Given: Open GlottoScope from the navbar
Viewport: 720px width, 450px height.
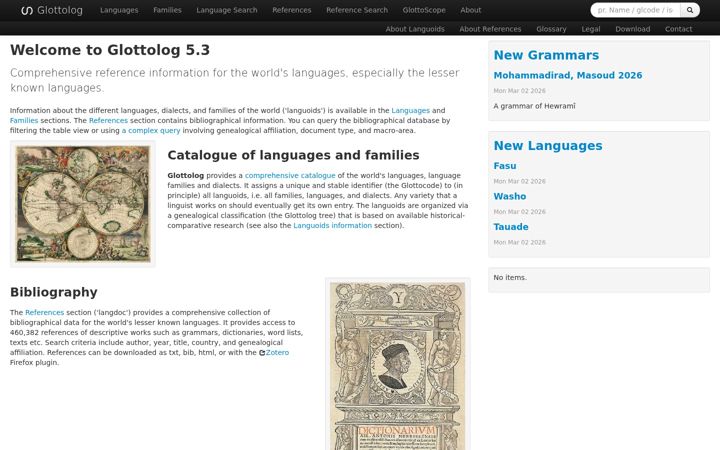Looking at the screenshot, I should point(424,10).
